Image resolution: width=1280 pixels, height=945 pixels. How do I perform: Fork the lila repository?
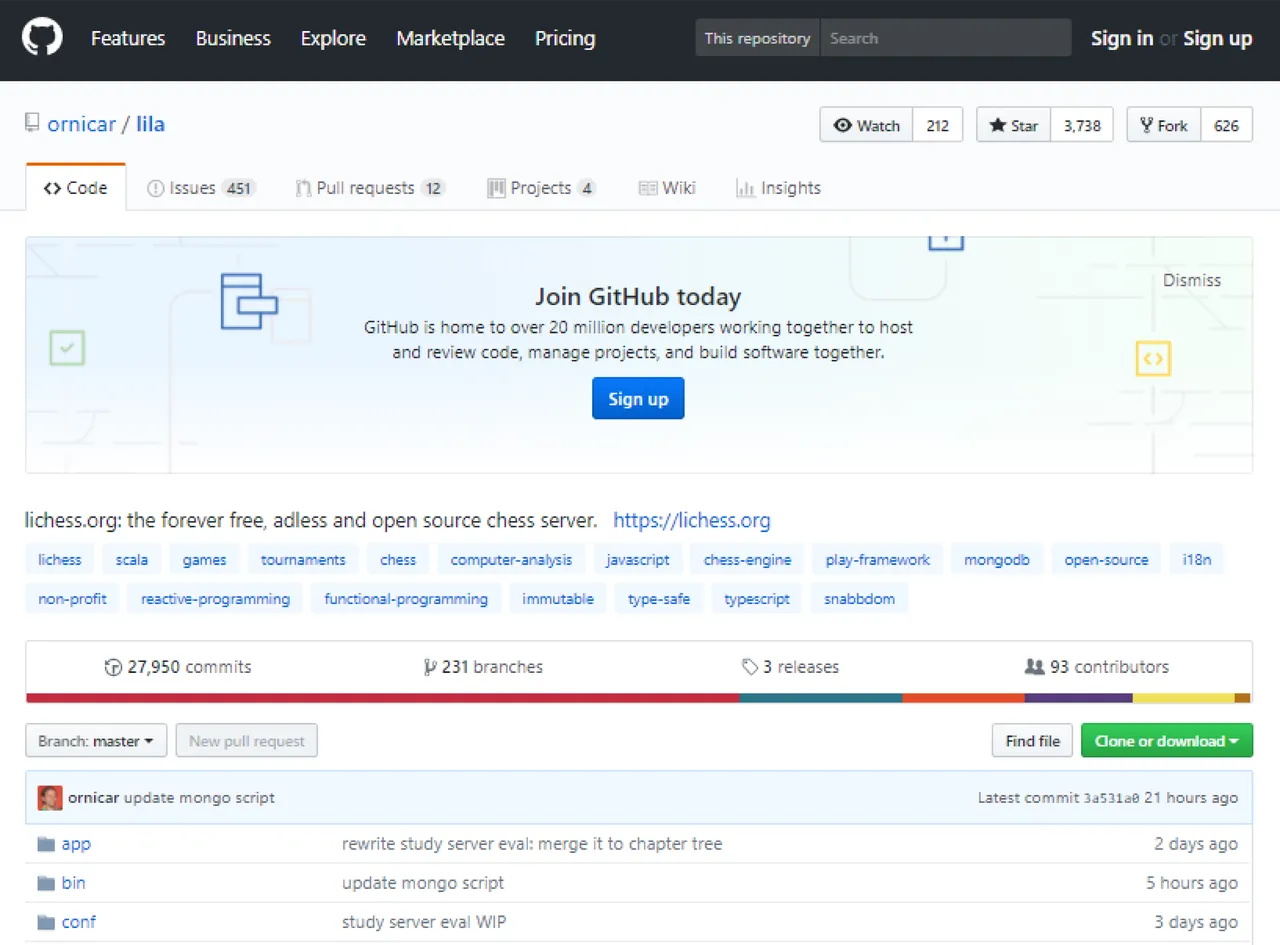pos(1163,125)
